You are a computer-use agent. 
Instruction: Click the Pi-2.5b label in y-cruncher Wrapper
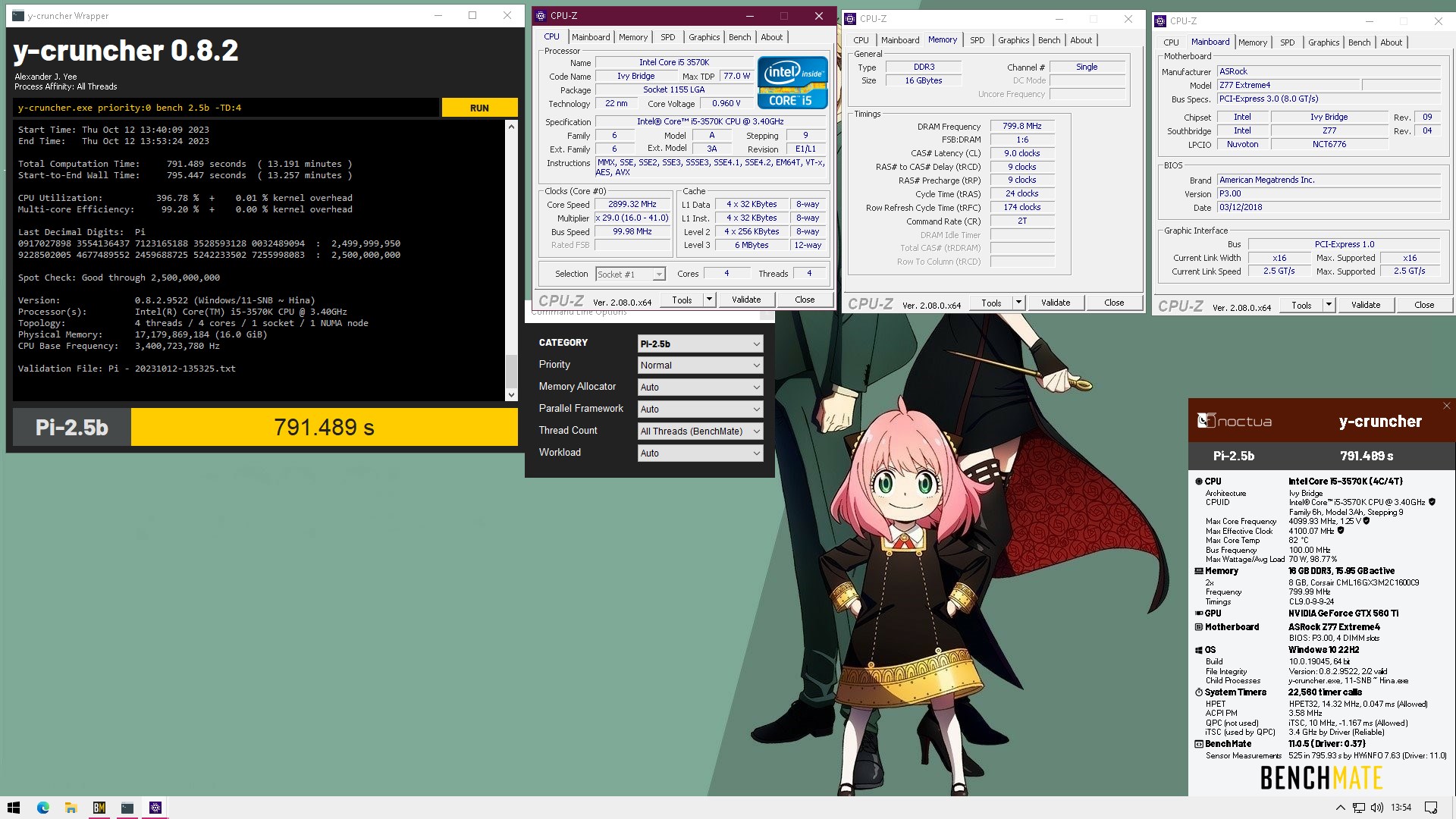72,427
